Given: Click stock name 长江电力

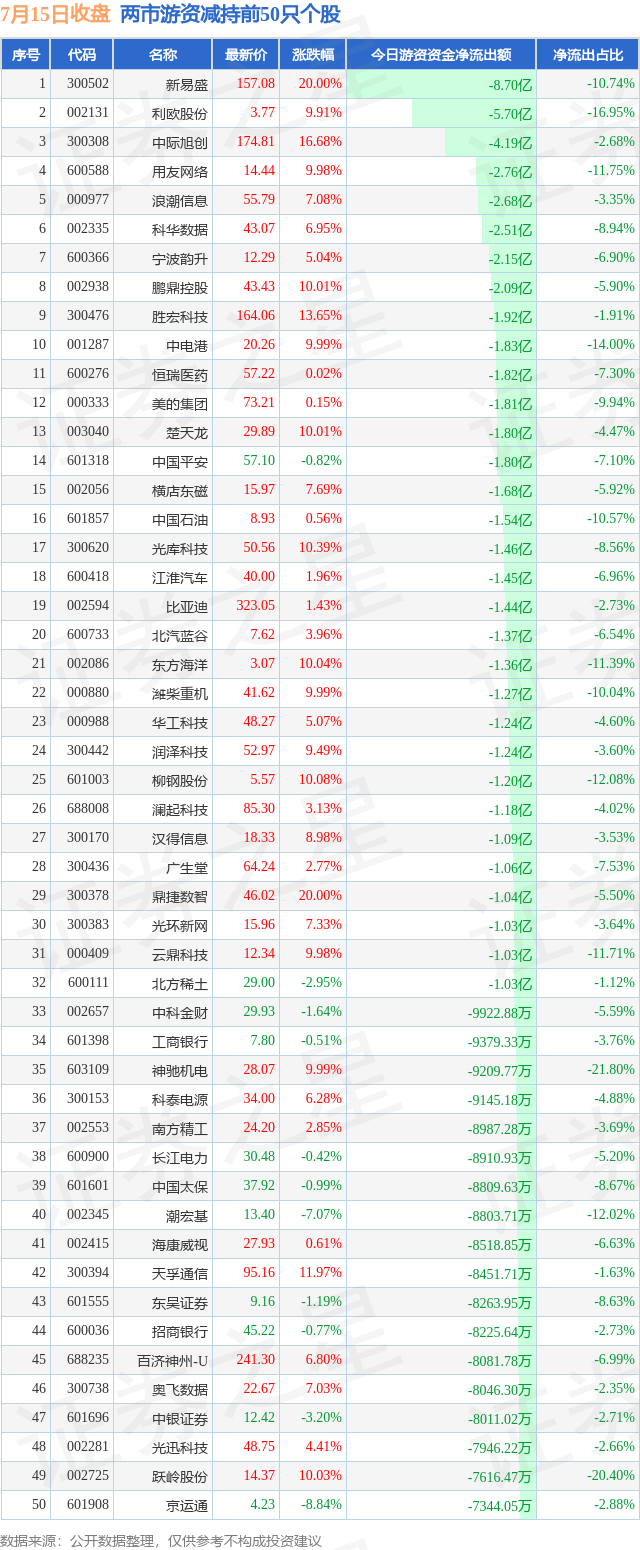Looking at the screenshot, I should point(180,1156).
